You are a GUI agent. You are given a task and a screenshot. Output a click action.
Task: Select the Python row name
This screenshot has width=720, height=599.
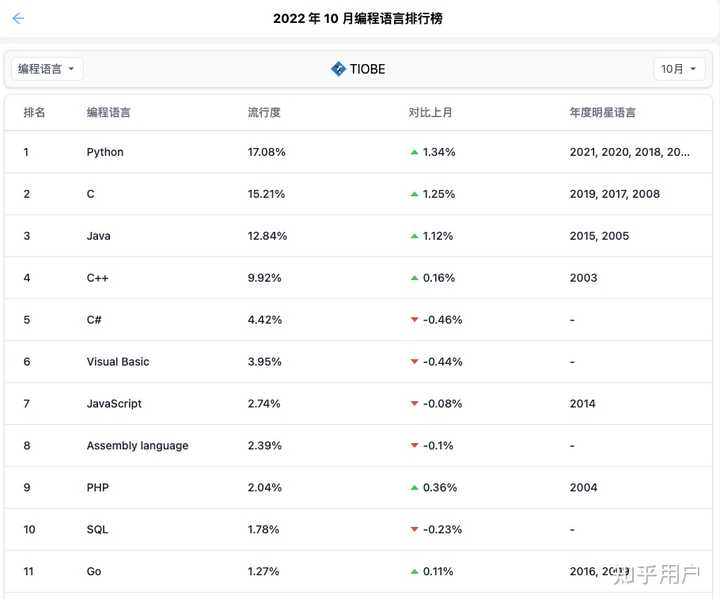coord(105,152)
